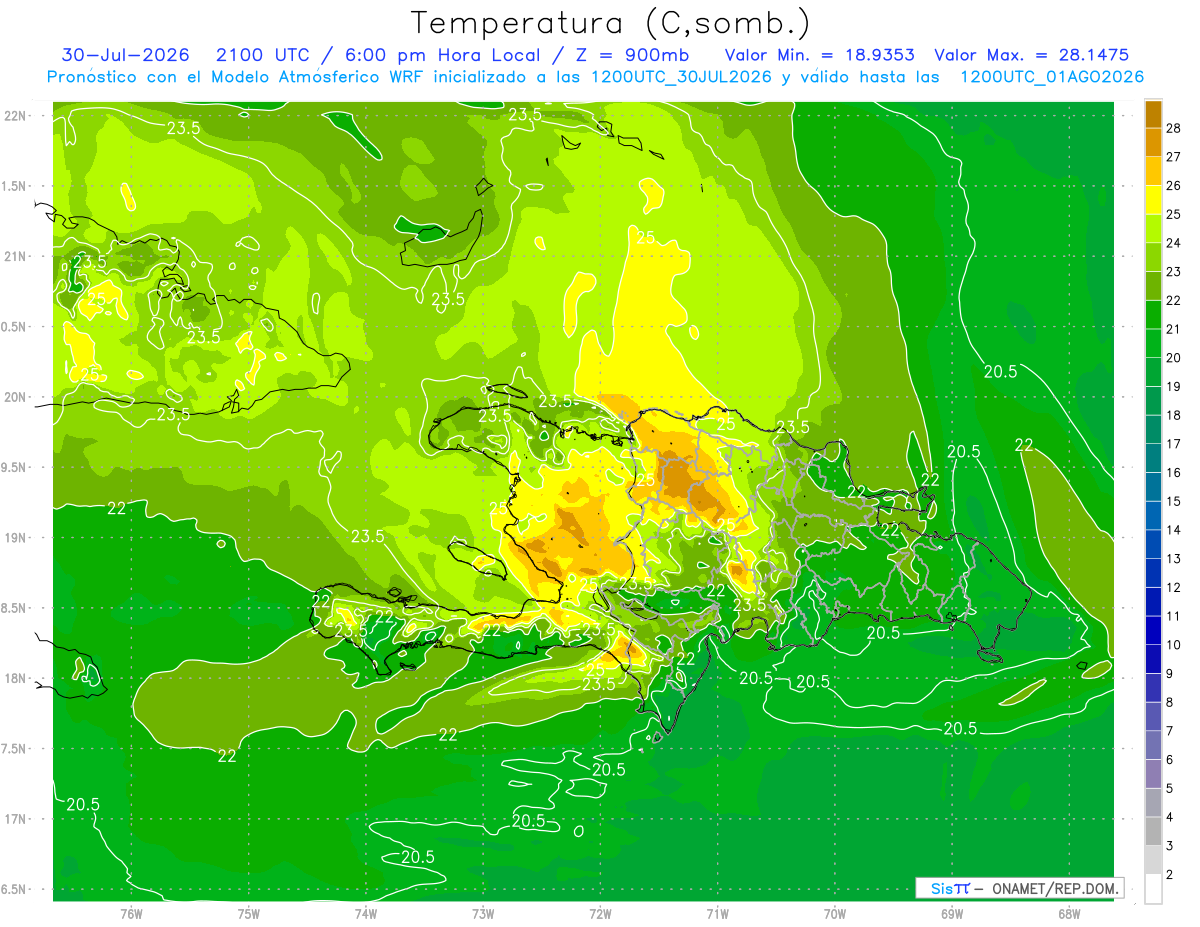Screen dimensions: 1200x927
Task: Select the '30-Jul-2026' forecast date text
Action: 125,55
